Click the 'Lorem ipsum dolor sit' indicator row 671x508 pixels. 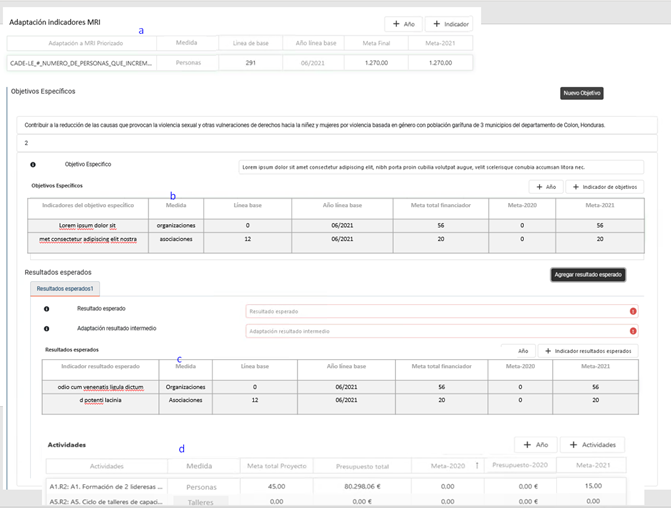tap(87, 226)
